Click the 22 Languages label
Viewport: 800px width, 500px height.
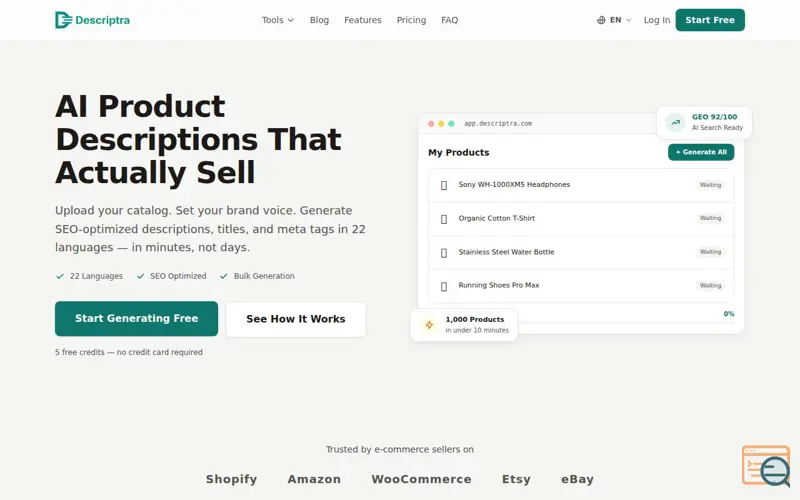coord(96,276)
